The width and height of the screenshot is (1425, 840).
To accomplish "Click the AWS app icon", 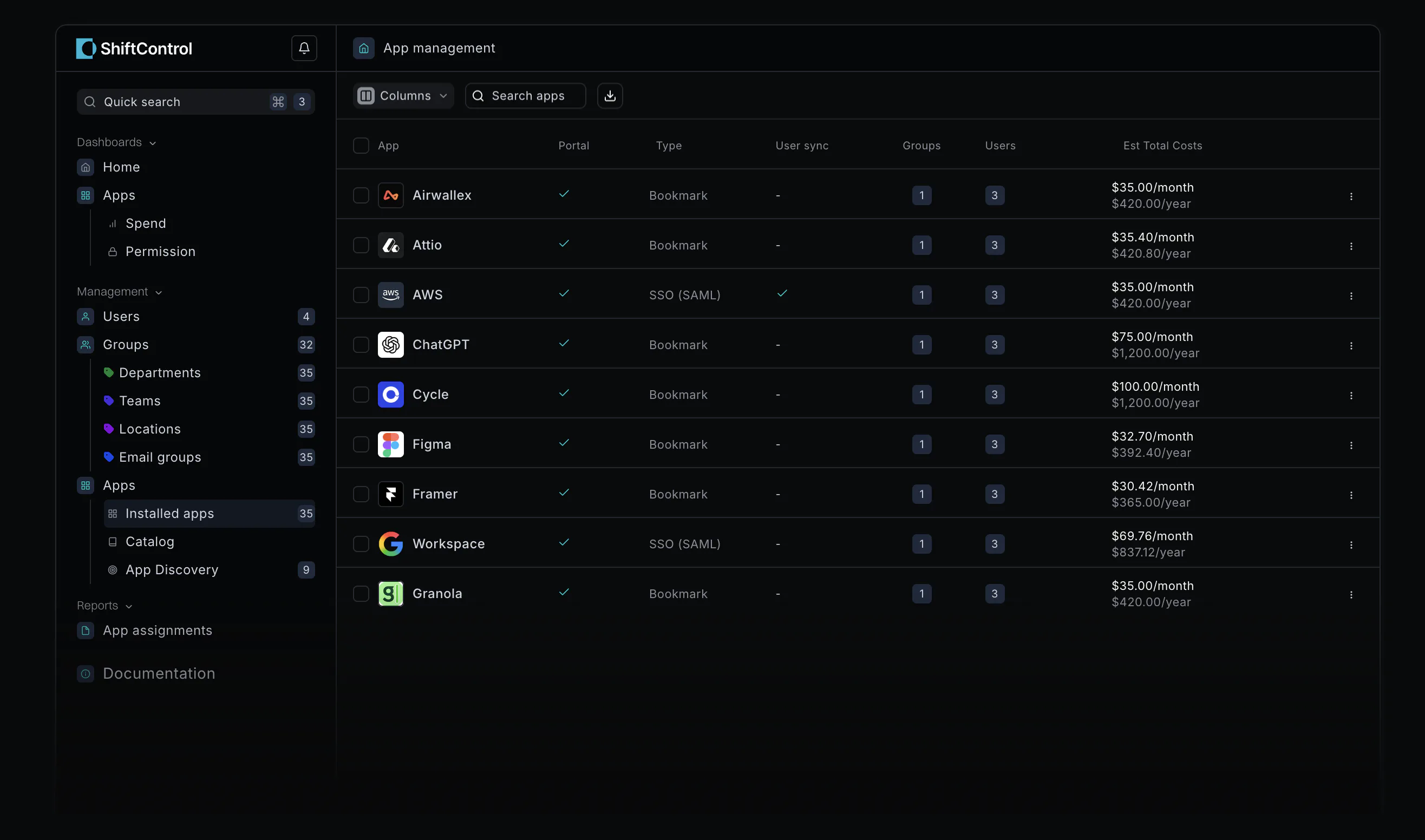I will click(391, 295).
